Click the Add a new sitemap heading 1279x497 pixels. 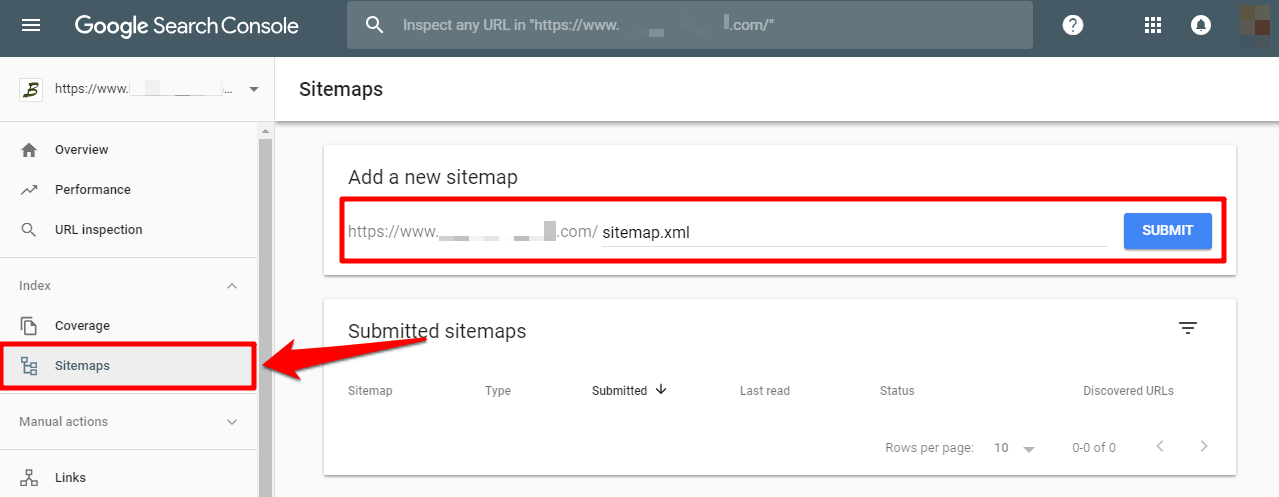coord(433,178)
